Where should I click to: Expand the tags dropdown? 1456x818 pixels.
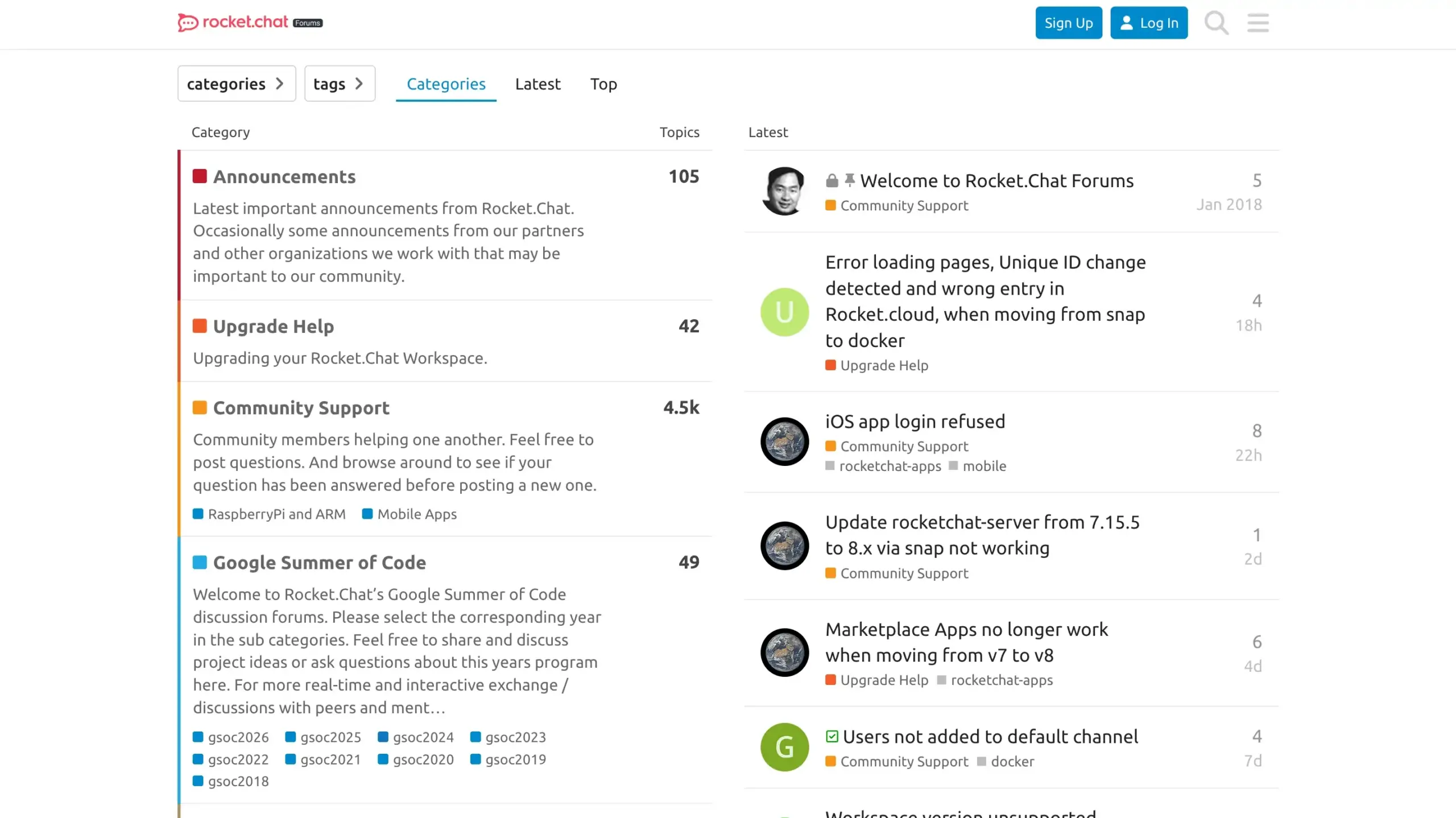click(x=340, y=84)
